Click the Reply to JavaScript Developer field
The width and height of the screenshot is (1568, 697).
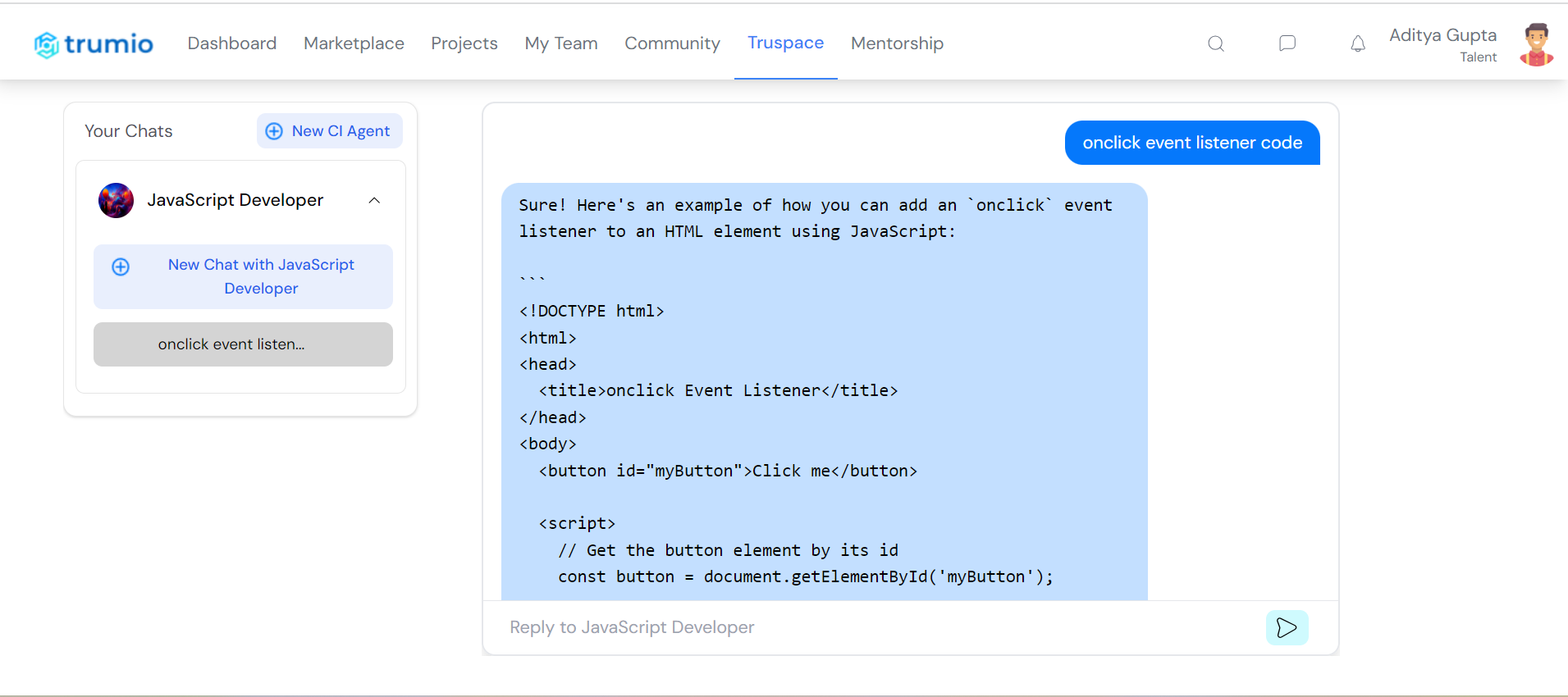878,628
